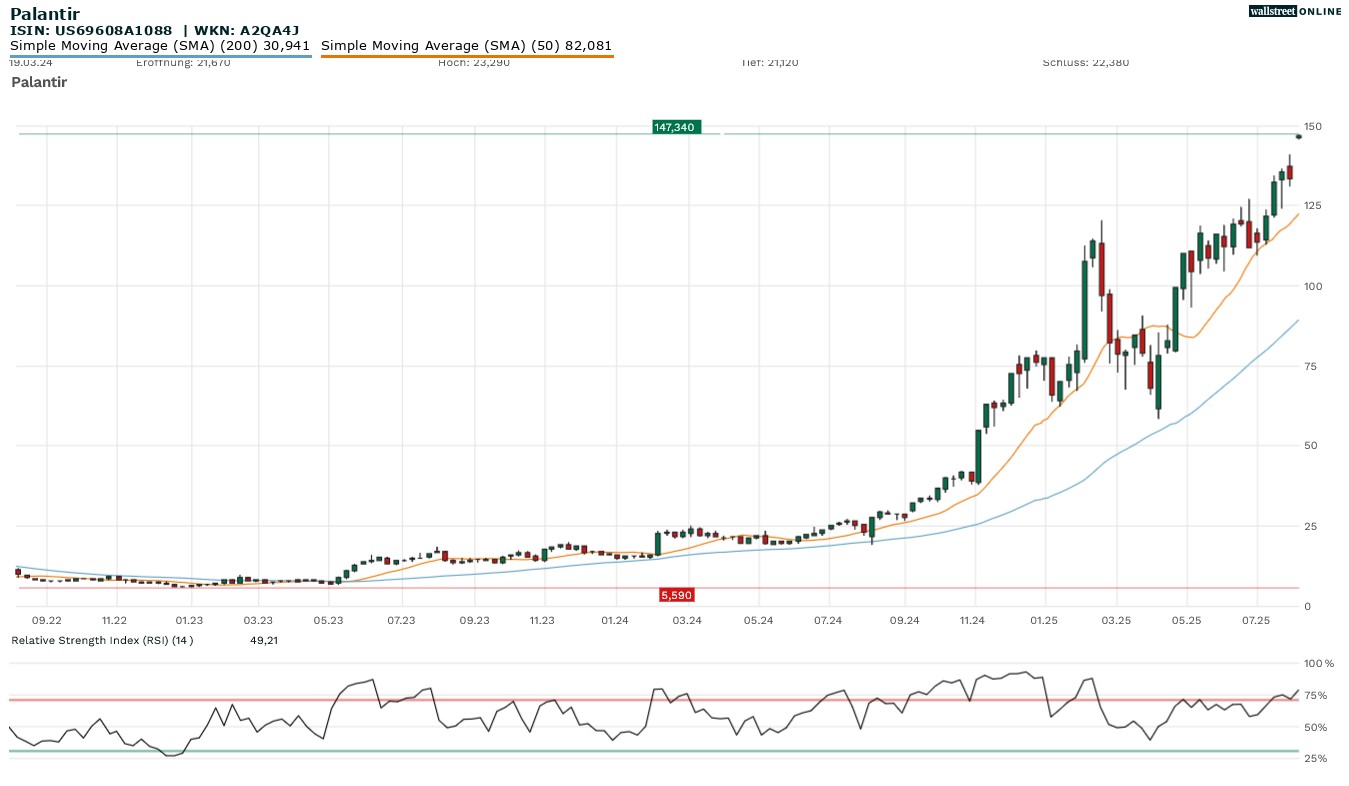Click the blue SMA 200 legend color line
The width and height of the screenshot is (1349, 786).
pos(160,56)
